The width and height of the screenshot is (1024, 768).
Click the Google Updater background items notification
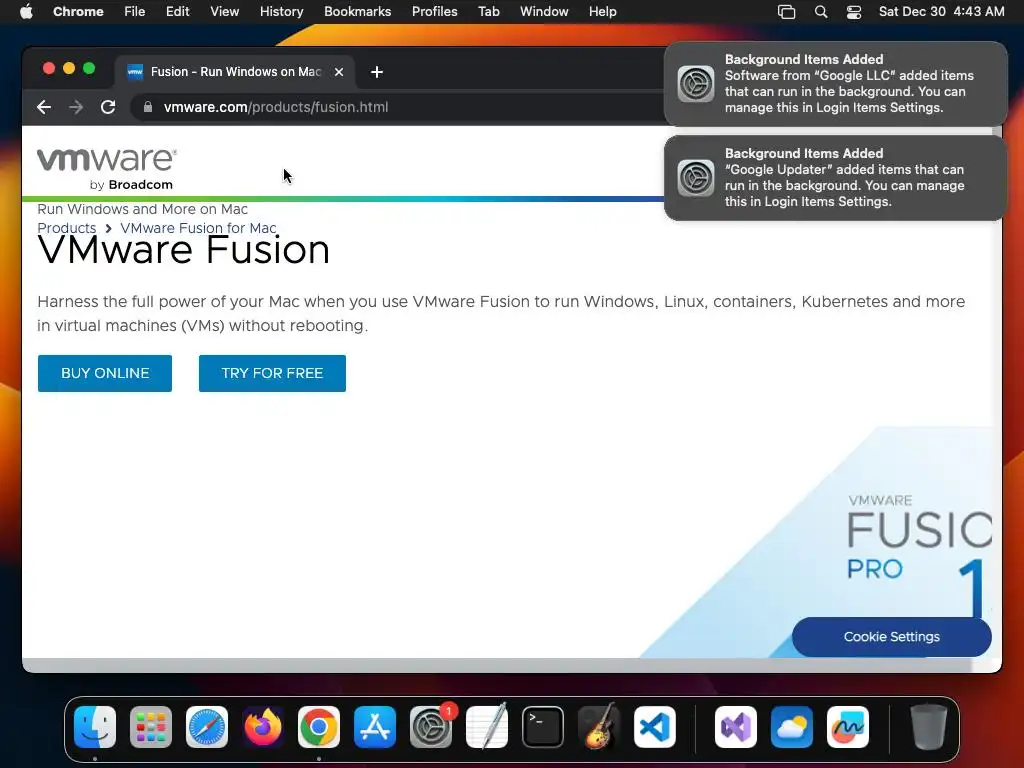(x=835, y=178)
